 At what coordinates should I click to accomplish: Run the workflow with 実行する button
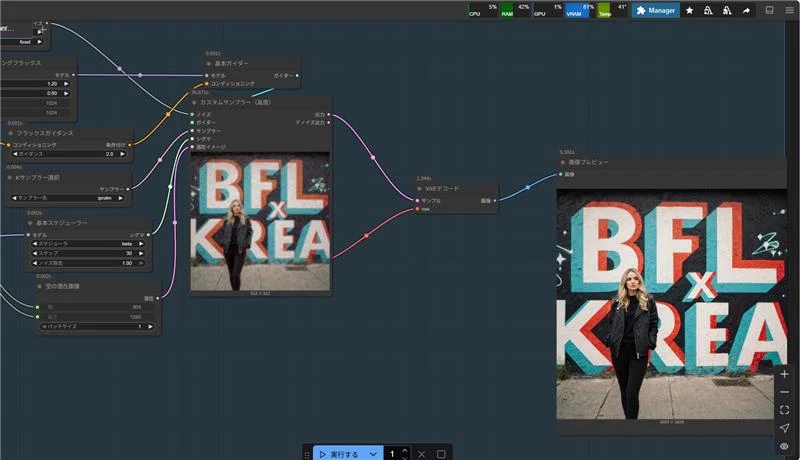[x=339, y=454]
